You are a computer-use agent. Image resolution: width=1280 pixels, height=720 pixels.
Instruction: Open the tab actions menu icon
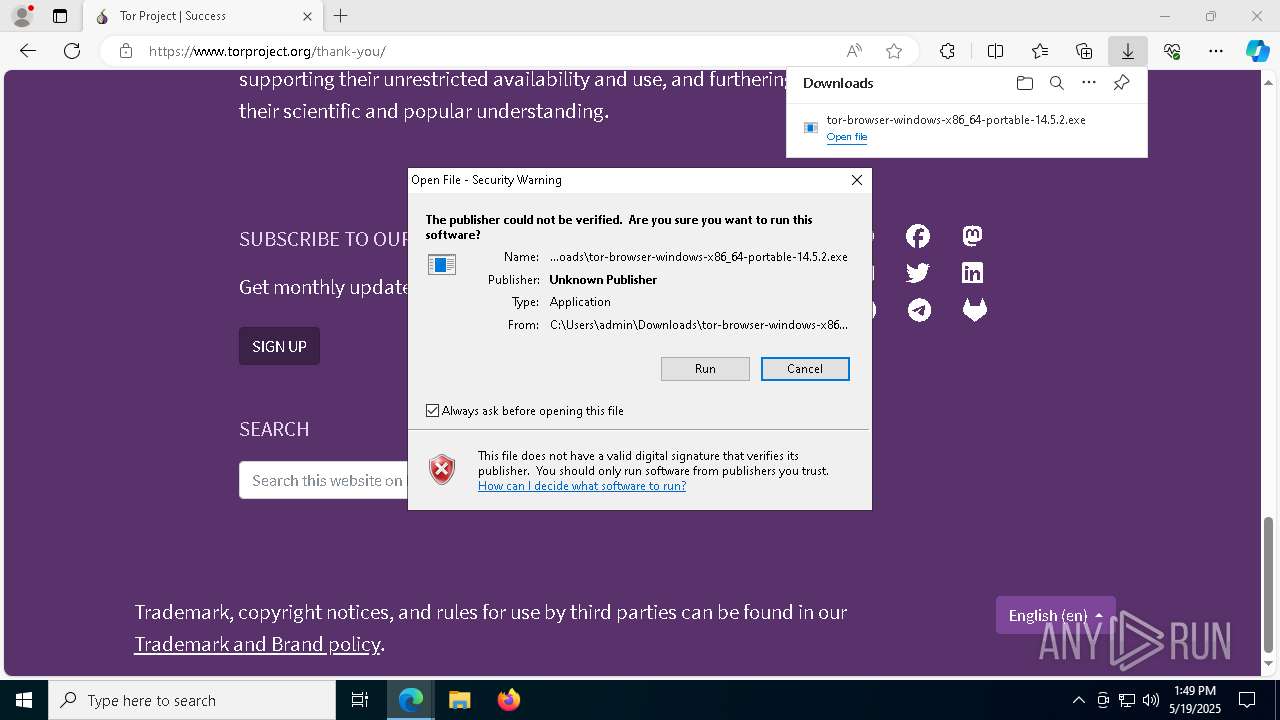click(60, 16)
